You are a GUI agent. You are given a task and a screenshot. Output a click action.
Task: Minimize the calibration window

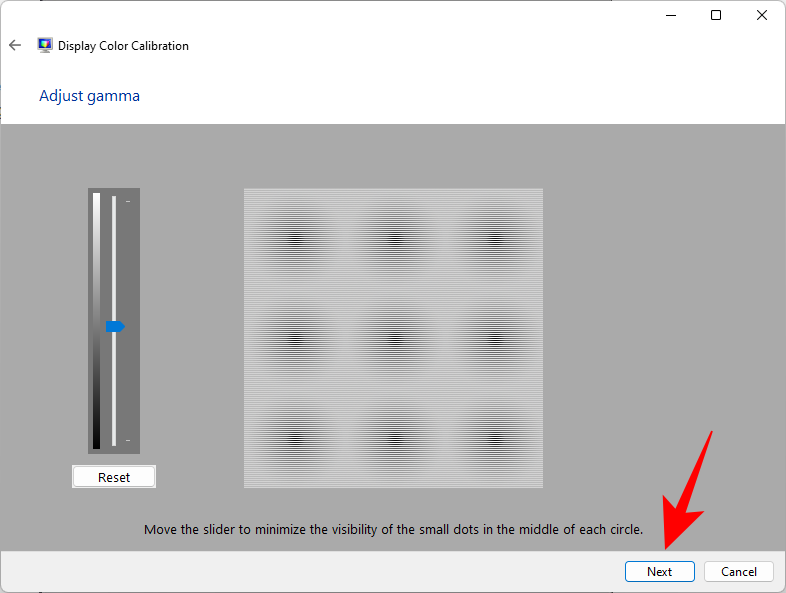(x=671, y=16)
